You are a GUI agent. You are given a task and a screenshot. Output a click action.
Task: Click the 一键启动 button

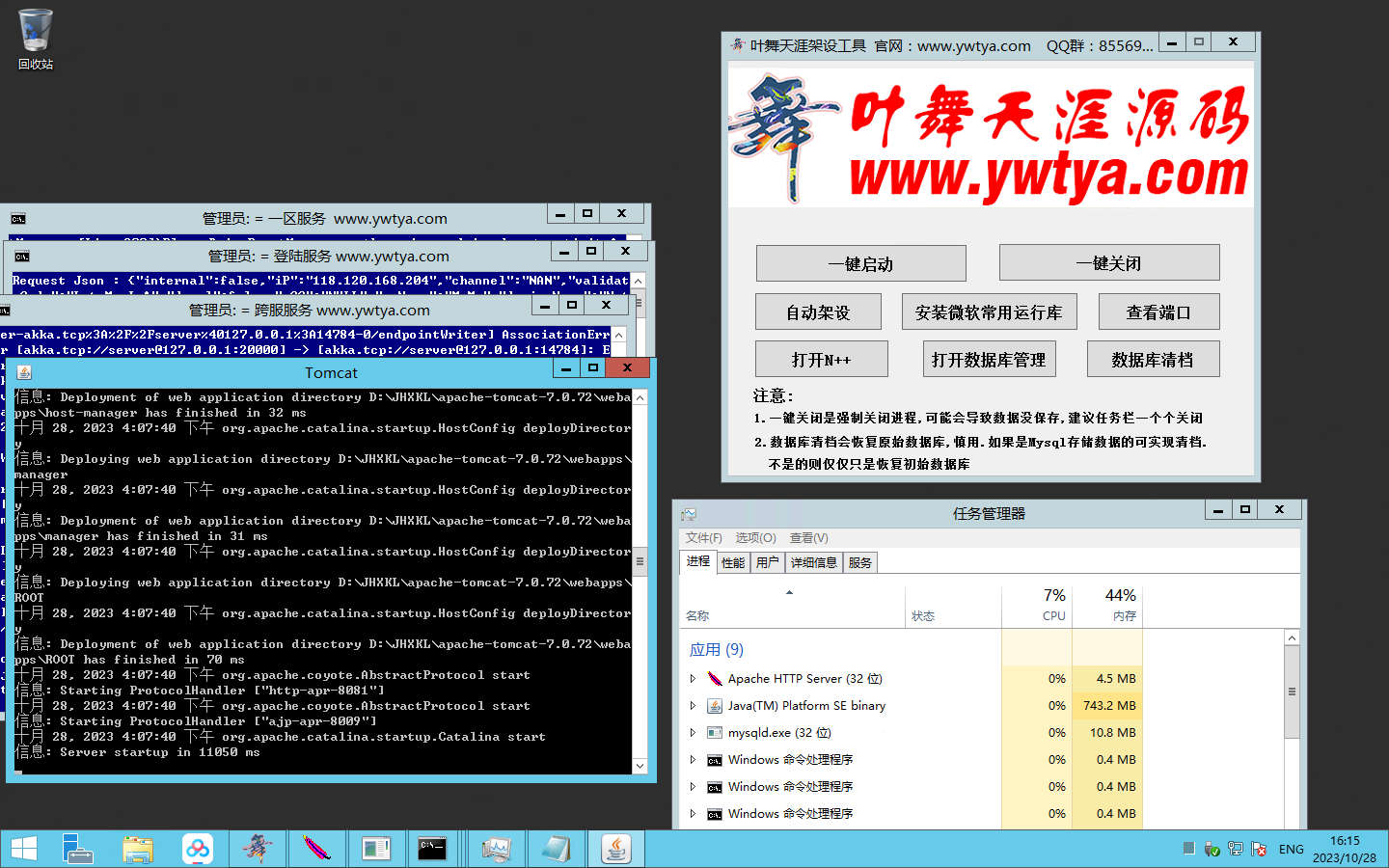tap(860, 263)
